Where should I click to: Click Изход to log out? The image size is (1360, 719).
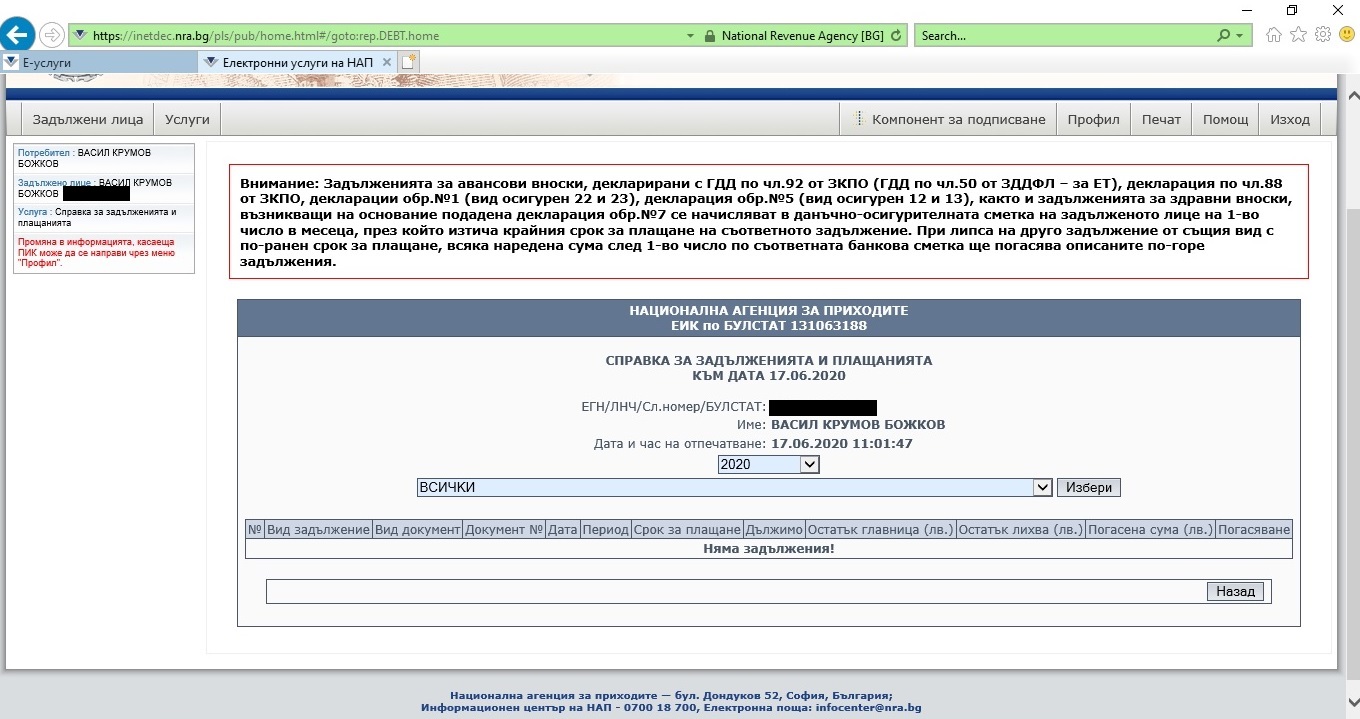pos(1290,119)
